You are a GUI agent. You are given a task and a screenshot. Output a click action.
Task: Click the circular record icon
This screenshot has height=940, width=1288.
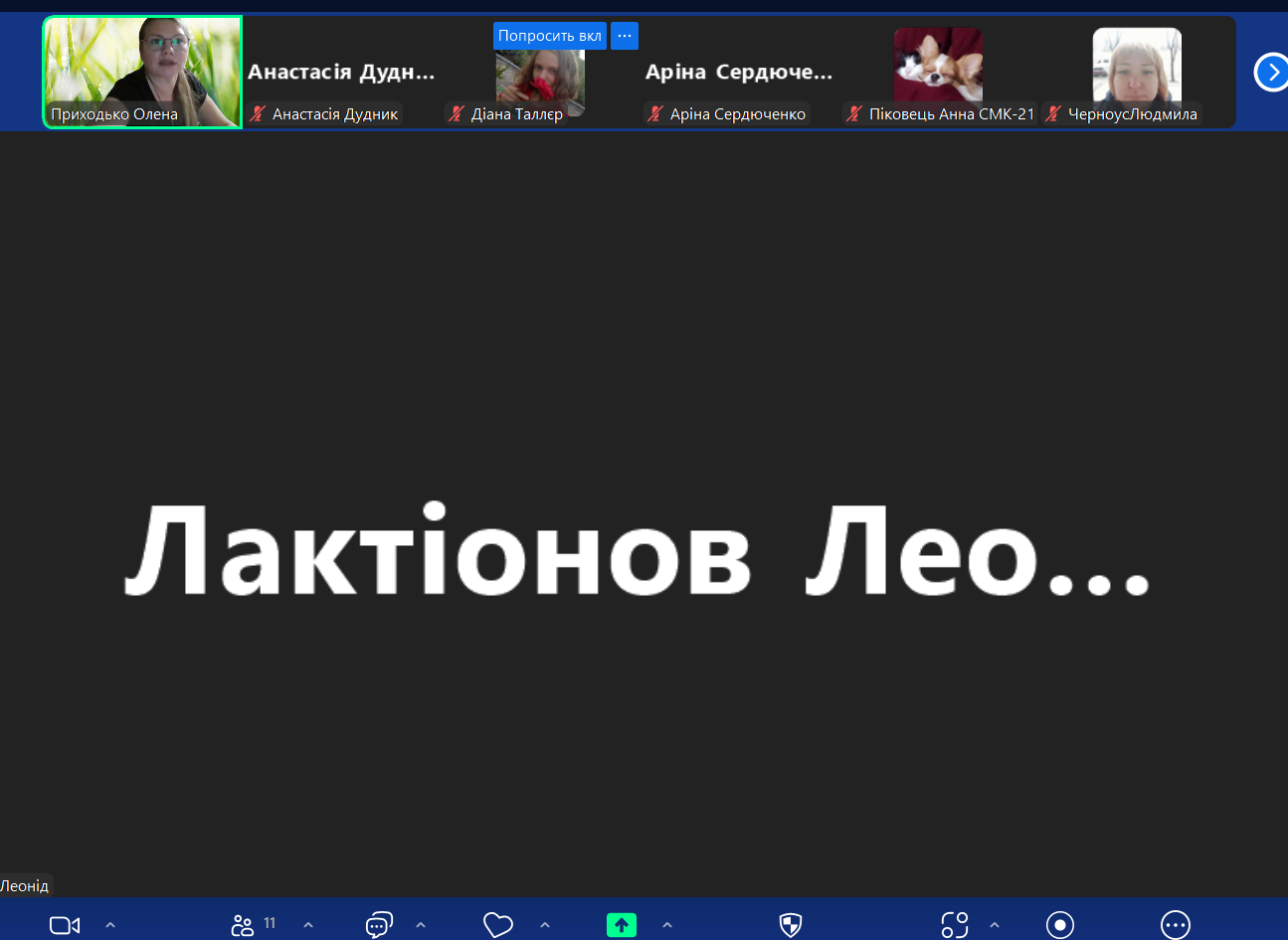1060,925
